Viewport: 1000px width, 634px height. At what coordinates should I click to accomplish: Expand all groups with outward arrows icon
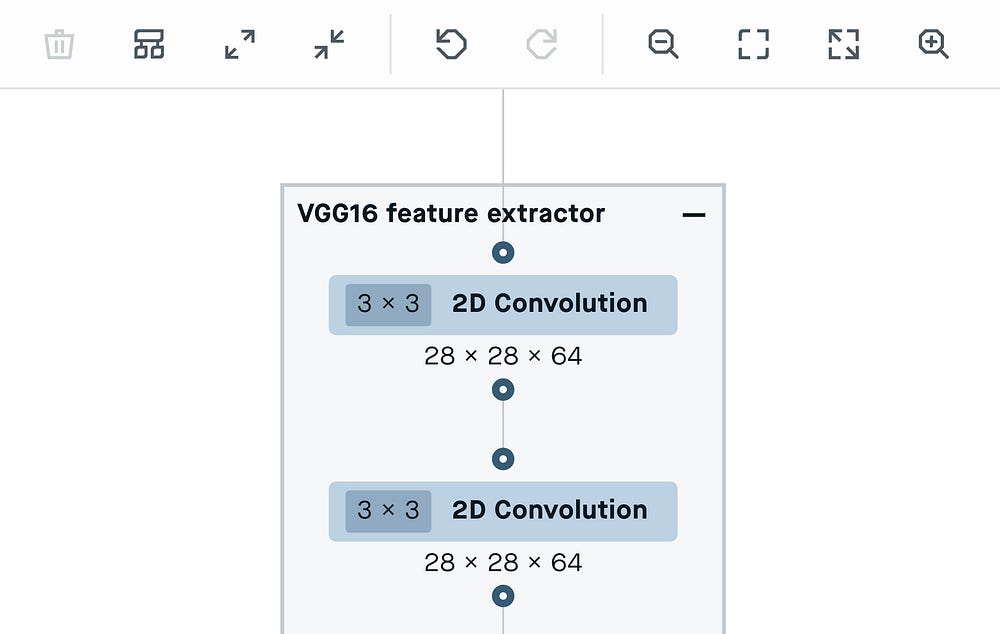coord(240,44)
